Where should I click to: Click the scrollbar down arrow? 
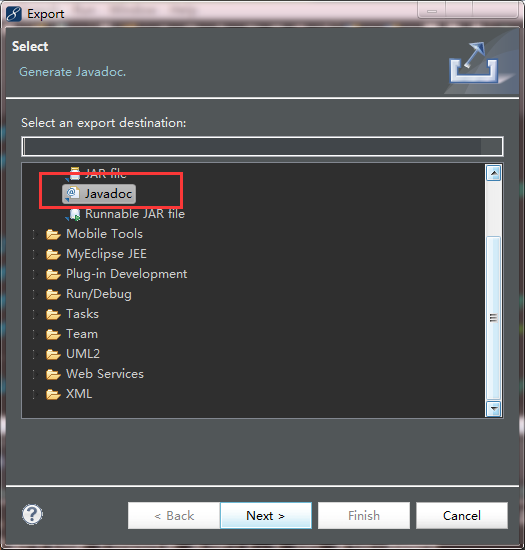coord(493,409)
